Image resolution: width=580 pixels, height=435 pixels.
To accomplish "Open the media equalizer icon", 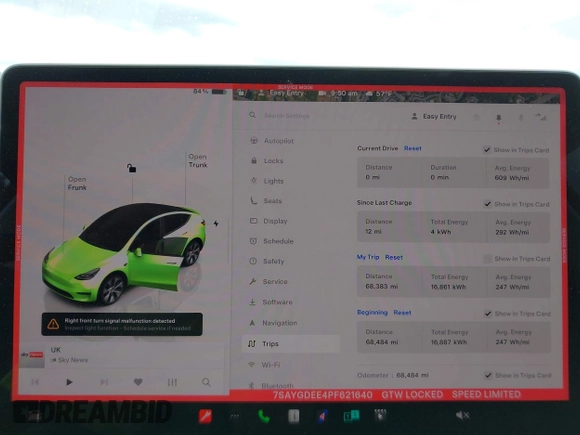I will [x=172, y=382].
